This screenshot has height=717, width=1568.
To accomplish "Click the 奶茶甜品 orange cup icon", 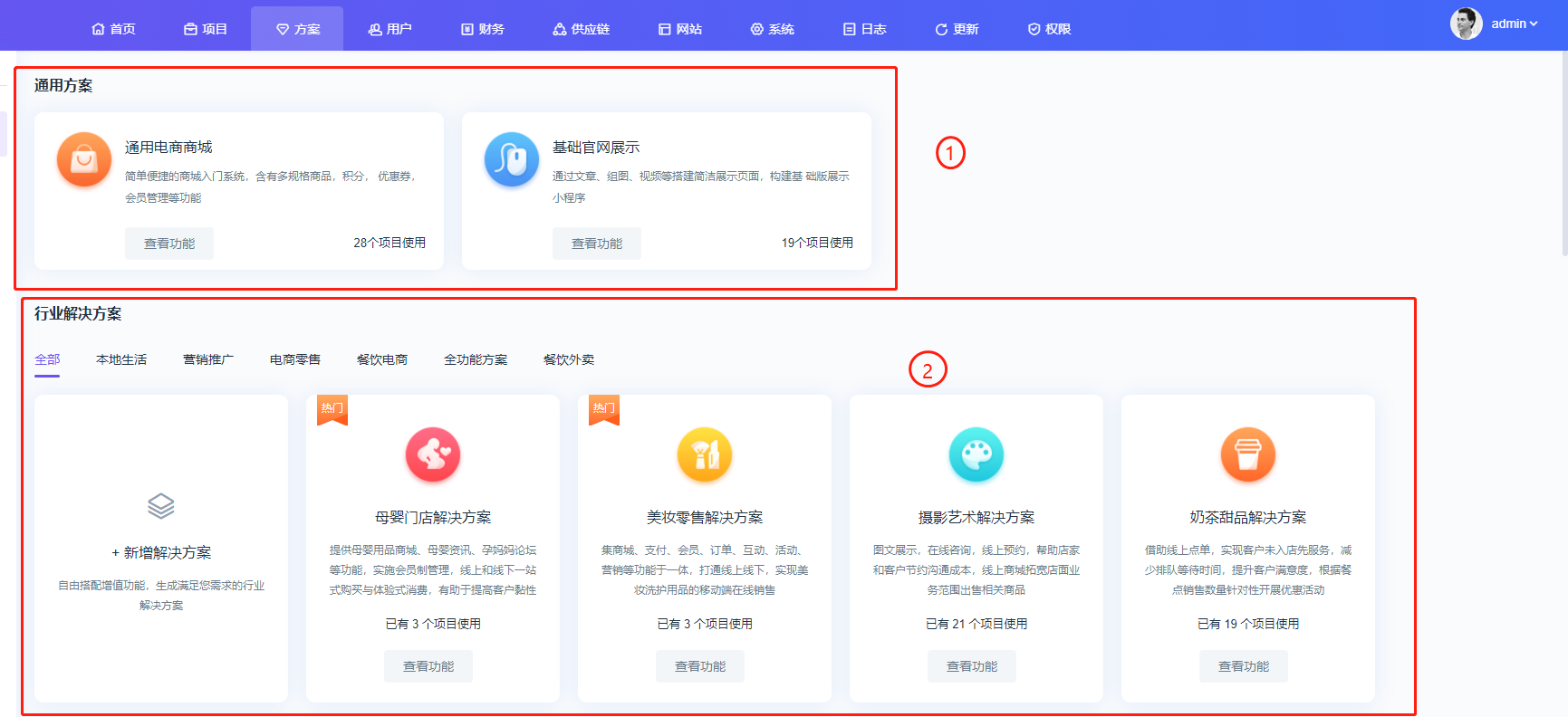I will tap(1248, 454).
